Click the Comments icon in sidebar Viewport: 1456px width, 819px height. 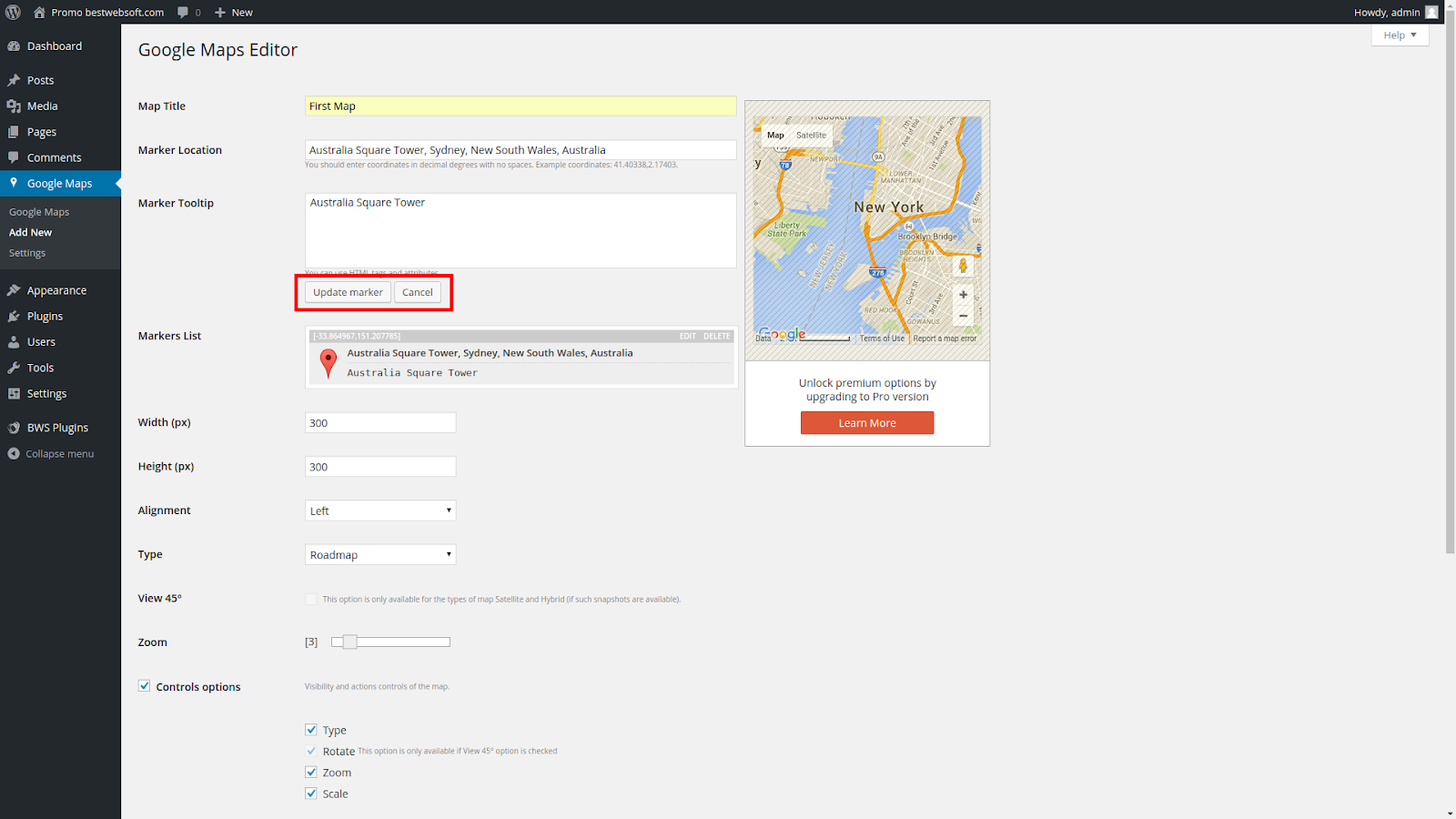click(x=14, y=157)
